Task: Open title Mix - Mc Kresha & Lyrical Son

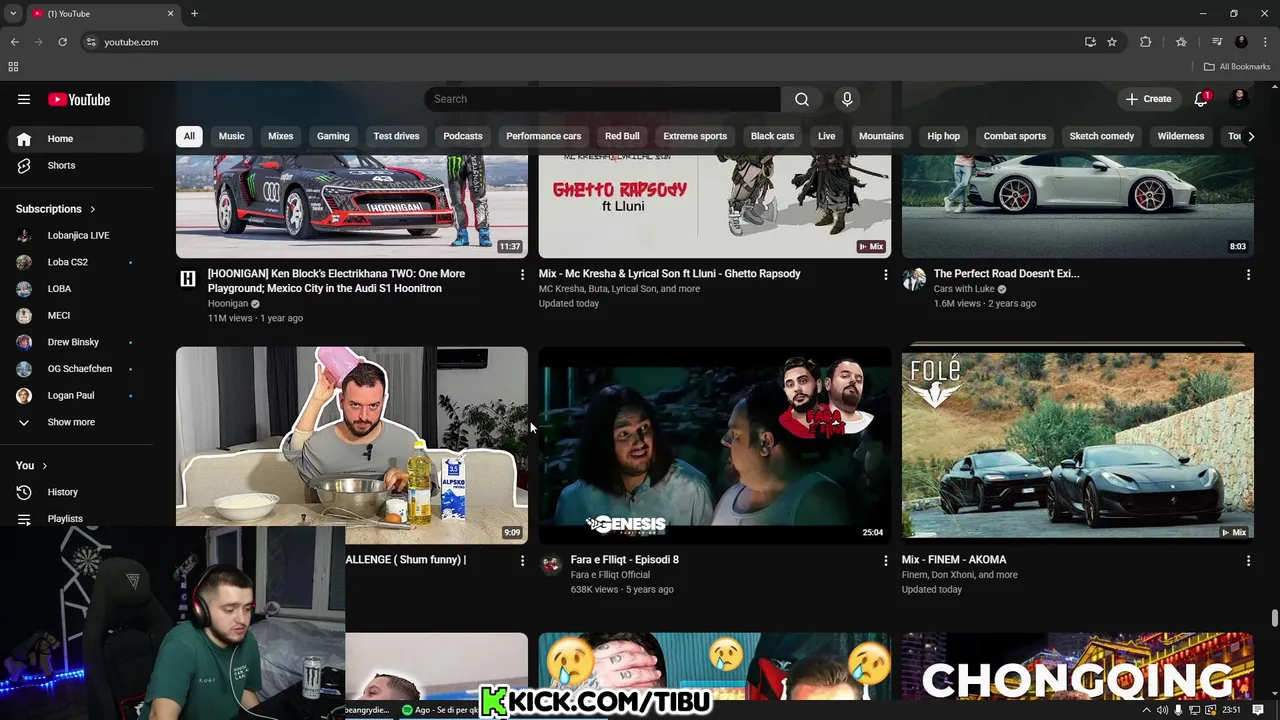Action: (x=670, y=274)
